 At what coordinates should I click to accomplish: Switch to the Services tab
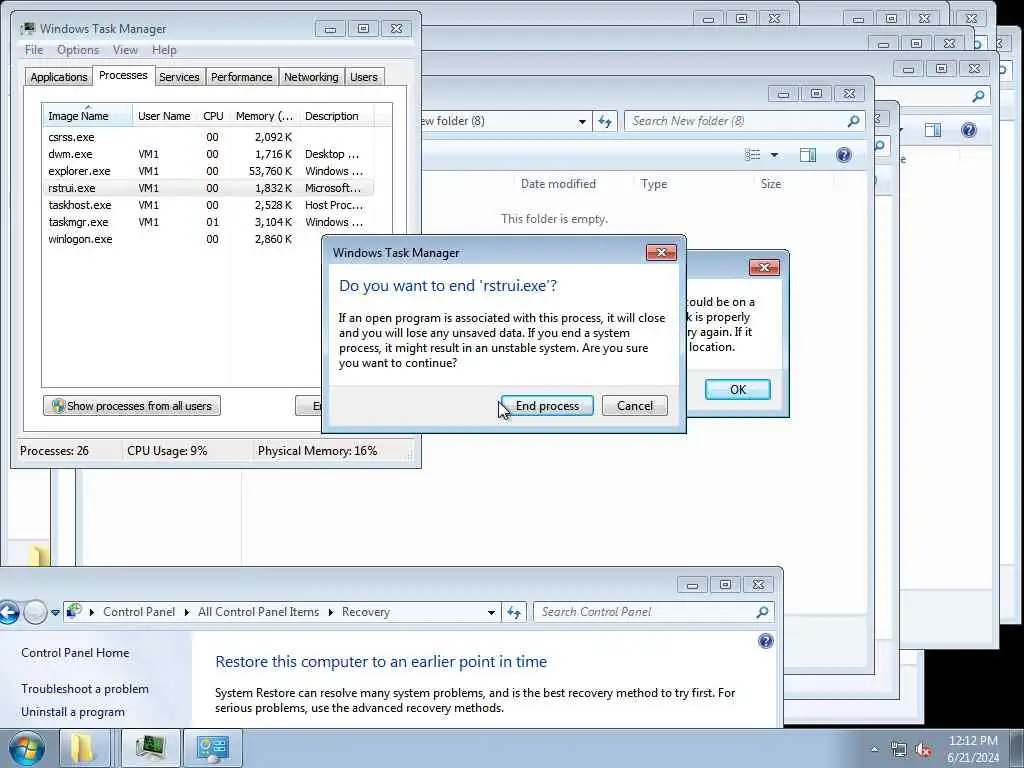pyautogui.click(x=179, y=77)
